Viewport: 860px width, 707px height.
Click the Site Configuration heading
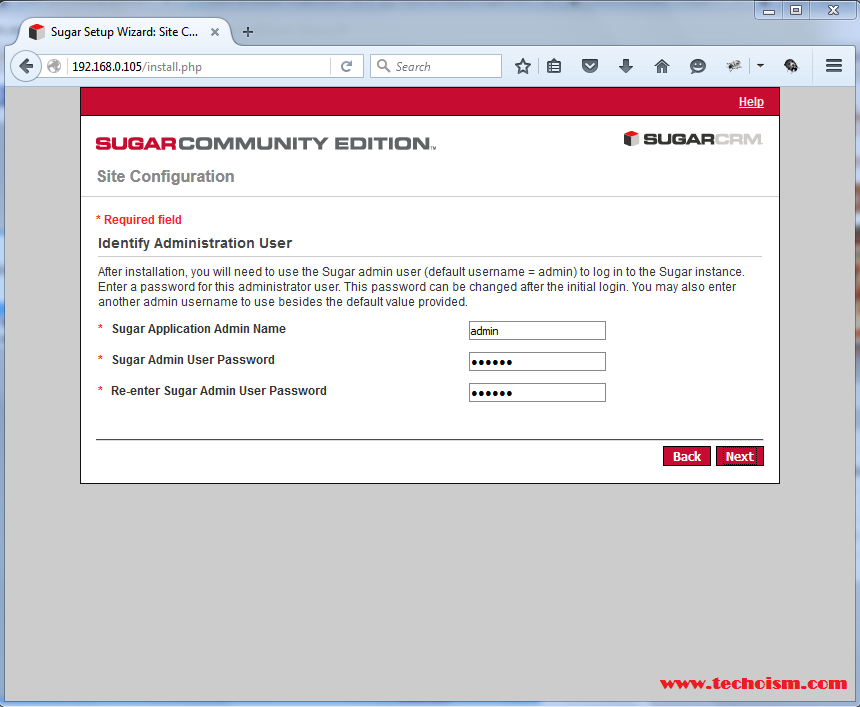(x=166, y=177)
